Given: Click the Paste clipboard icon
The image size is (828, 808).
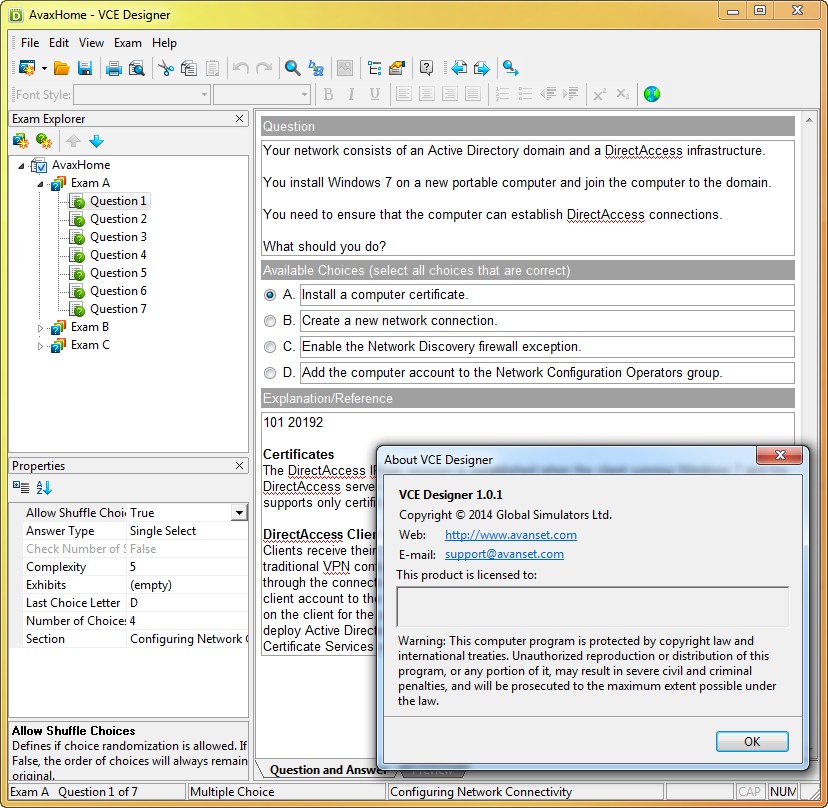Looking at the screenshot, I should pos(212,68).
